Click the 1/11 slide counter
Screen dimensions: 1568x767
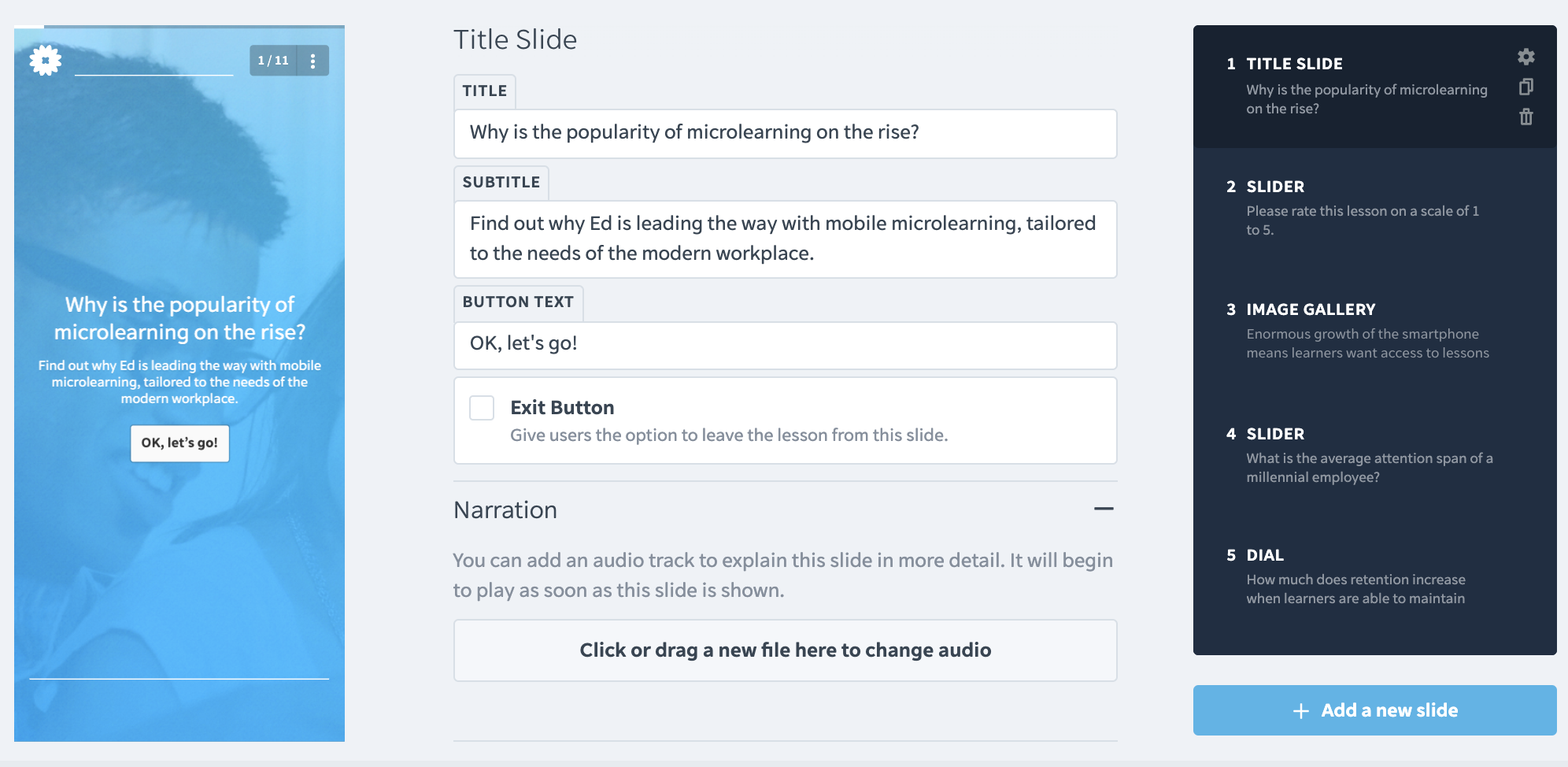point(273,61)
